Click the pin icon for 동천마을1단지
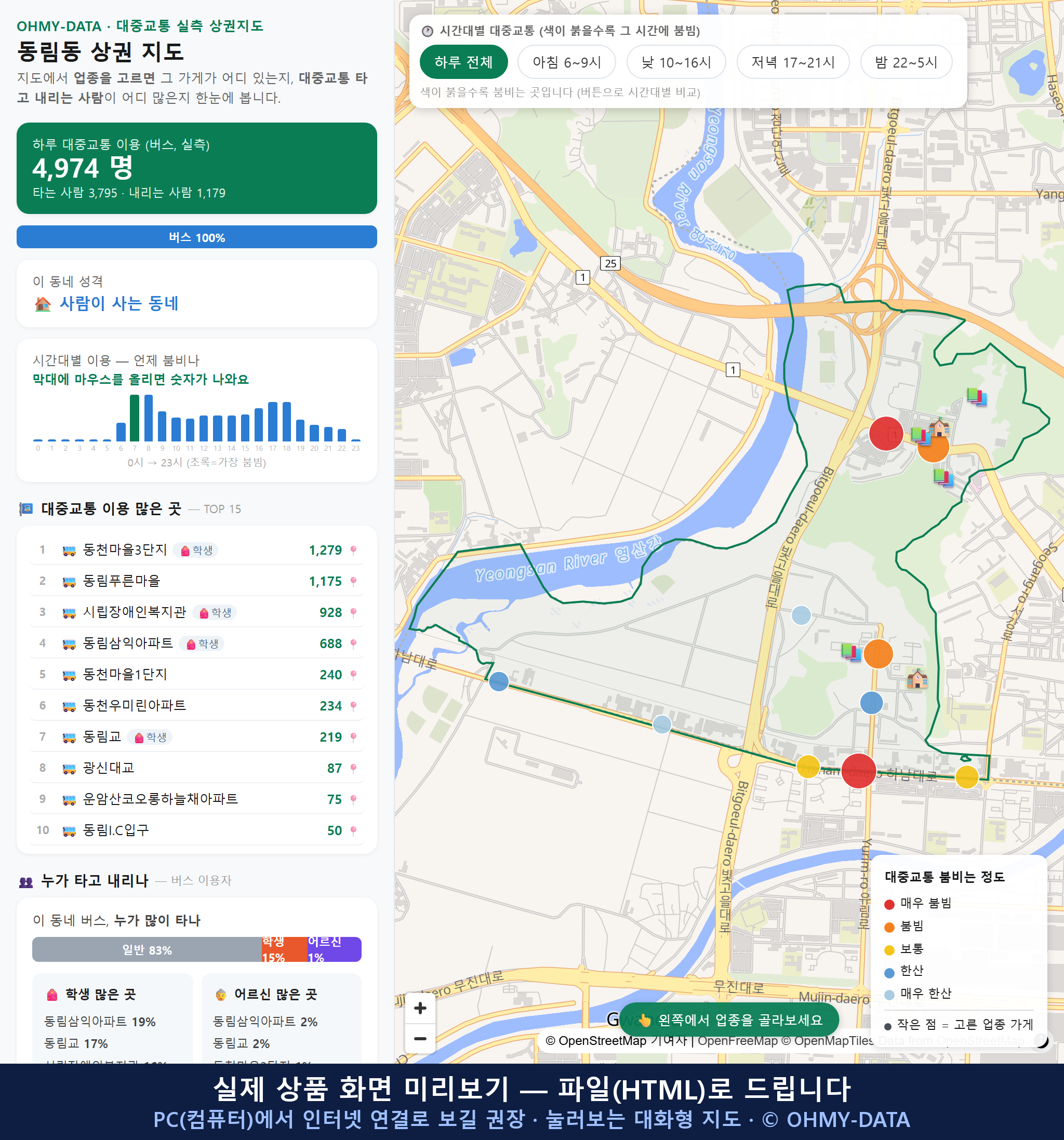Screen dimensions: 1064x1140 coord(353,675)
